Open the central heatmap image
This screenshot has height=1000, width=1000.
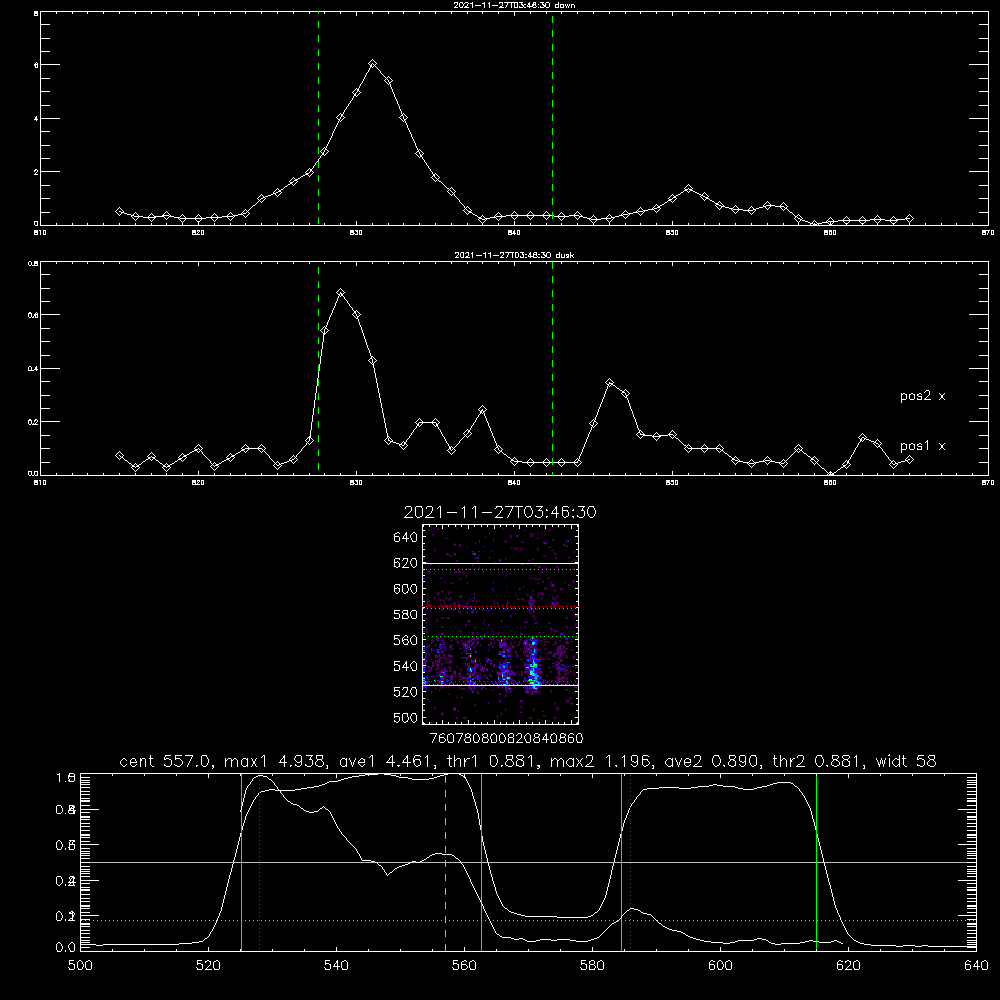click(x=501, y=624)
